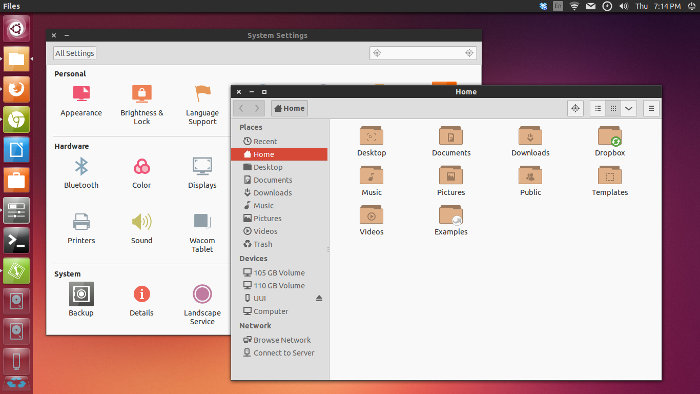Select Music in Places sidebar
The width and height of the screenshot is (700, 394).
tap(279, 206)
